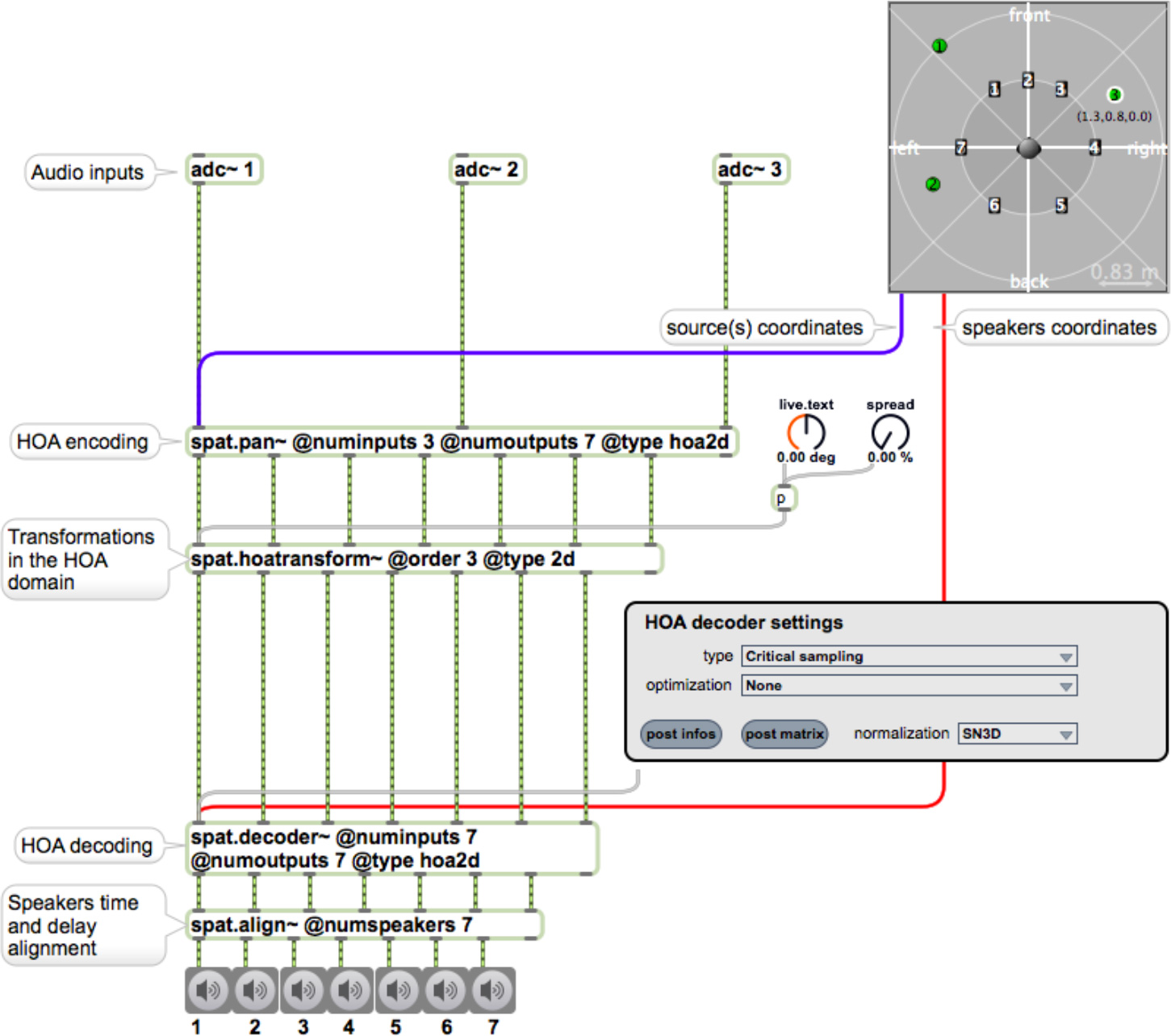This screenshot has width=1171, height=1036.
Task: Open the small p subpatcher object
Action: click(x=784, y=498)
